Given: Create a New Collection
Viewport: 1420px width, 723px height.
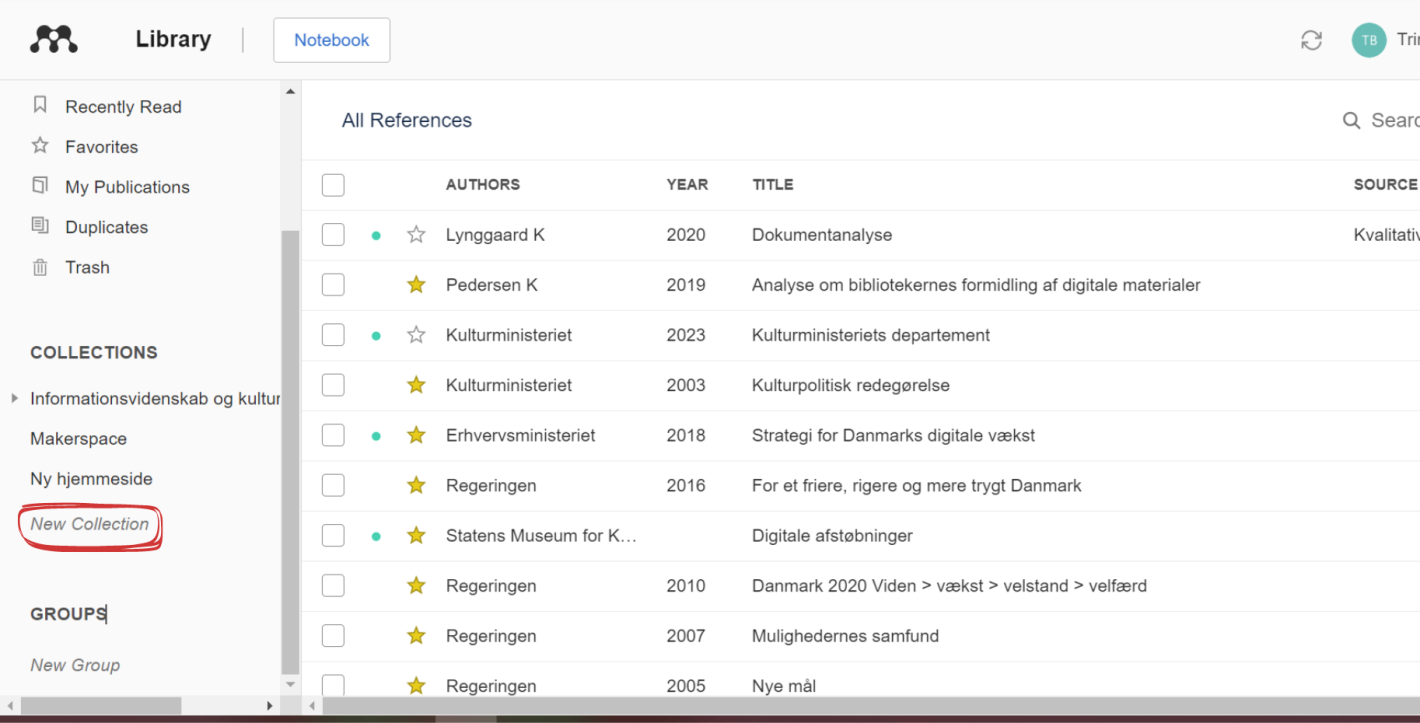Looking at the screenshot, I should [x=90, y=524].
